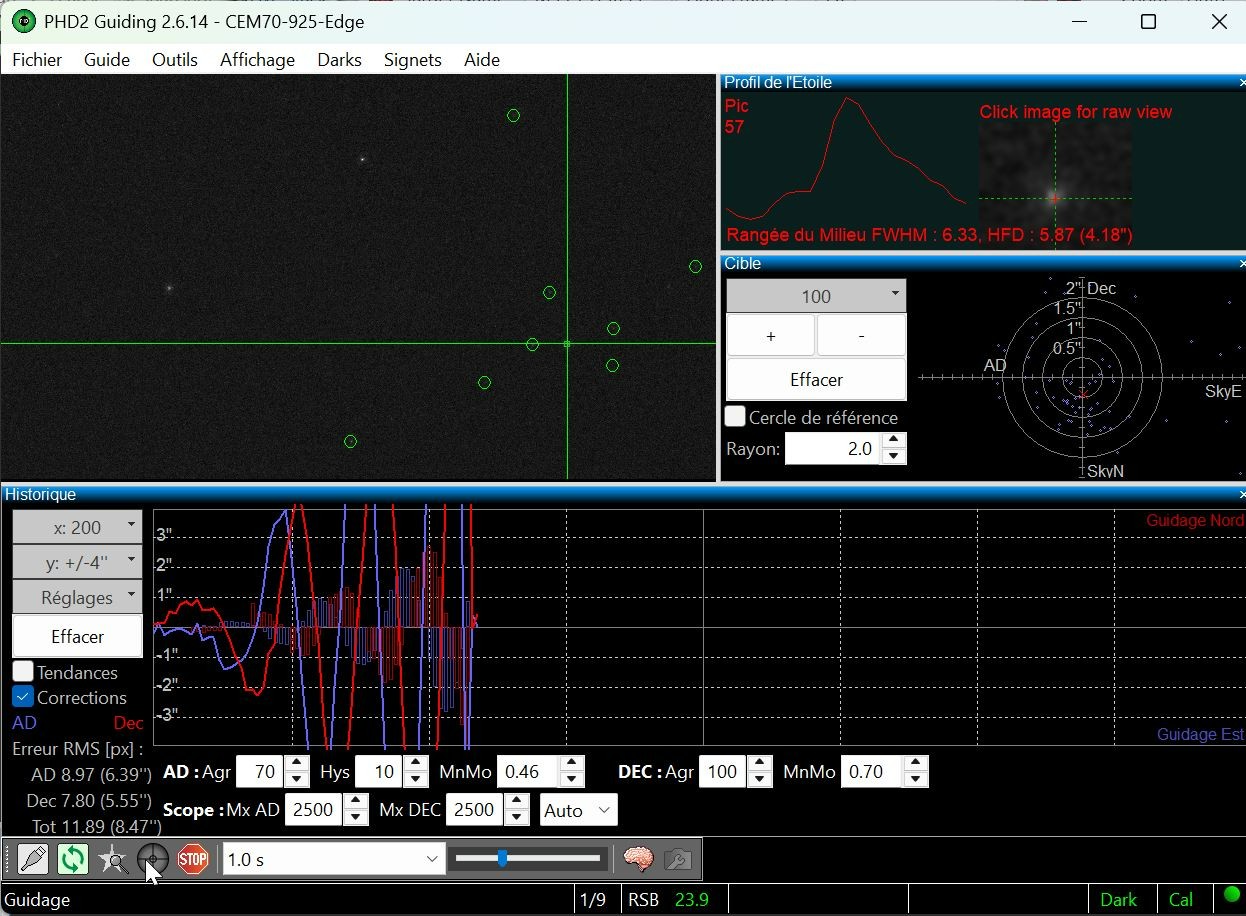Start looping exposures with green arrows icon
Viewport: 1246px width, 916px height.
(73, 859)
